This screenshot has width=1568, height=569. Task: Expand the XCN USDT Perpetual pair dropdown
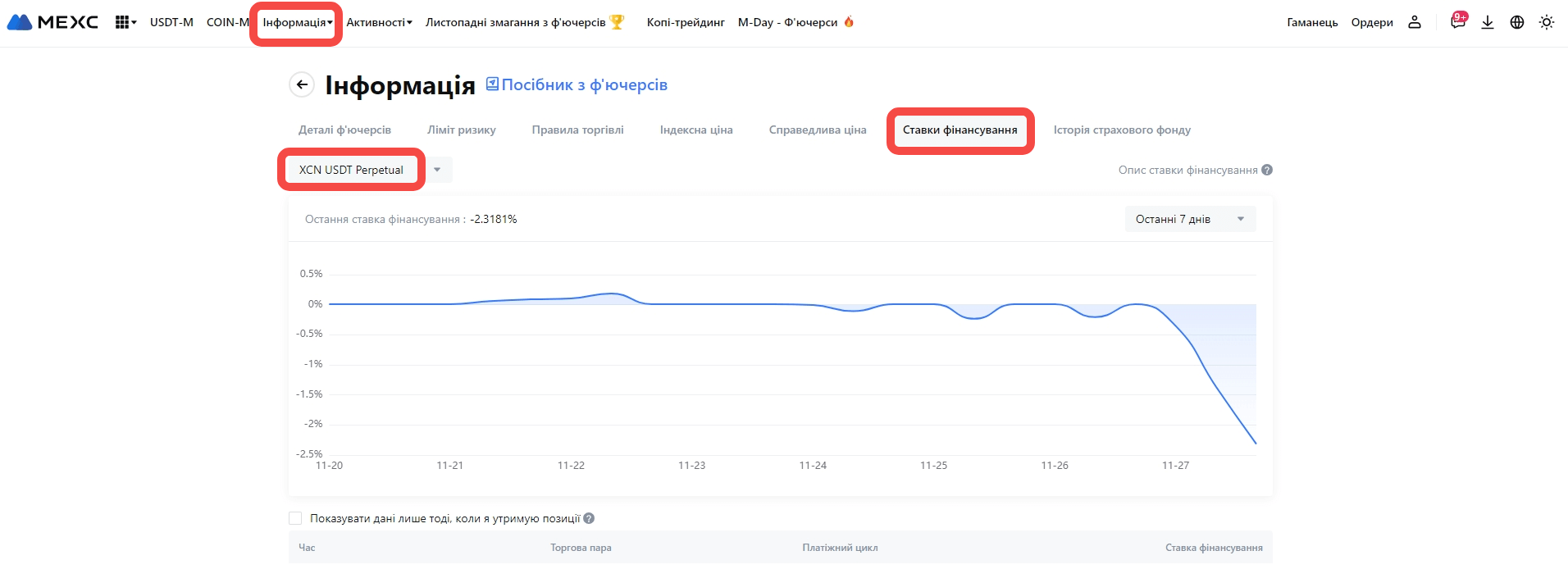[437, 170]
